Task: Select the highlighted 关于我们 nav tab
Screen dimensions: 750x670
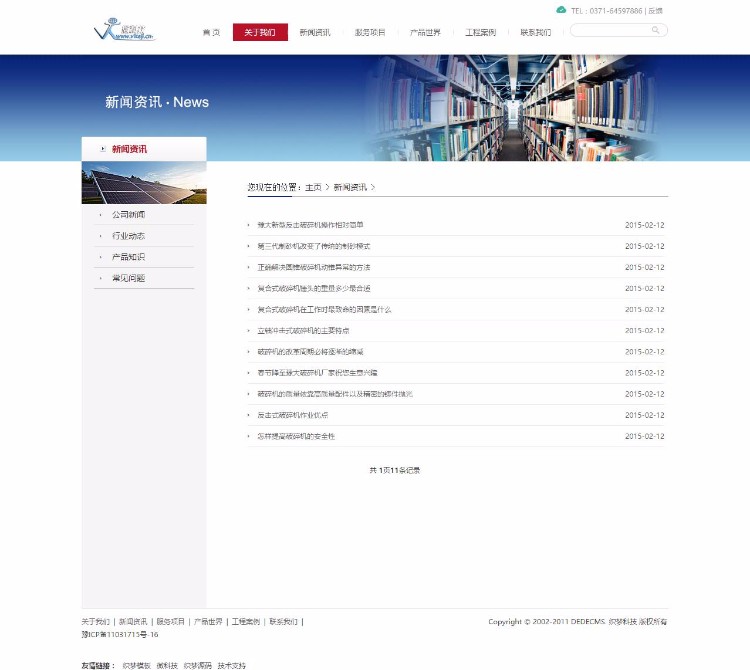Action: point(260,32)
